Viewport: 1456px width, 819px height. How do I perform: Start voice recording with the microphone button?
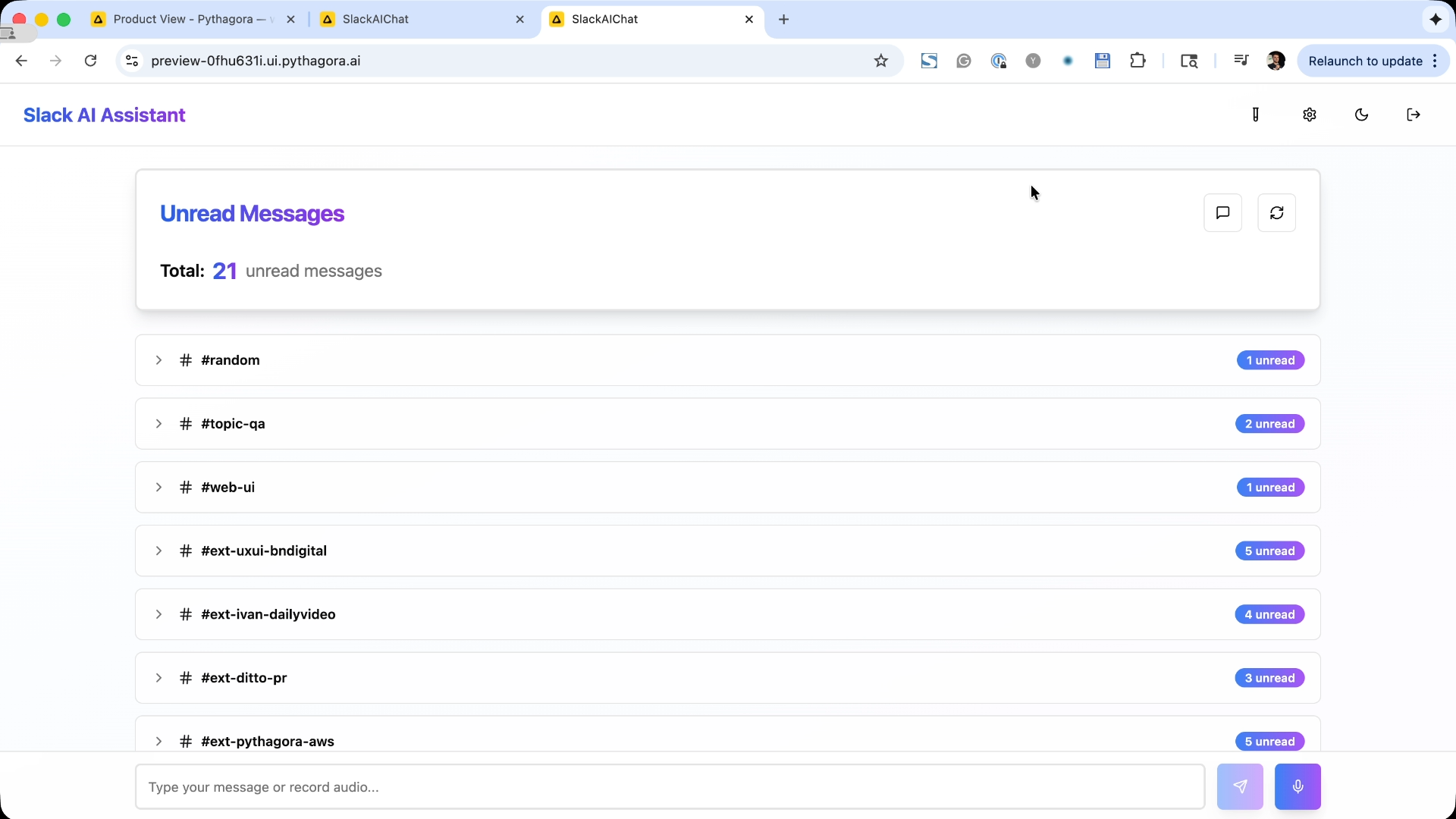pos(1298,786)
